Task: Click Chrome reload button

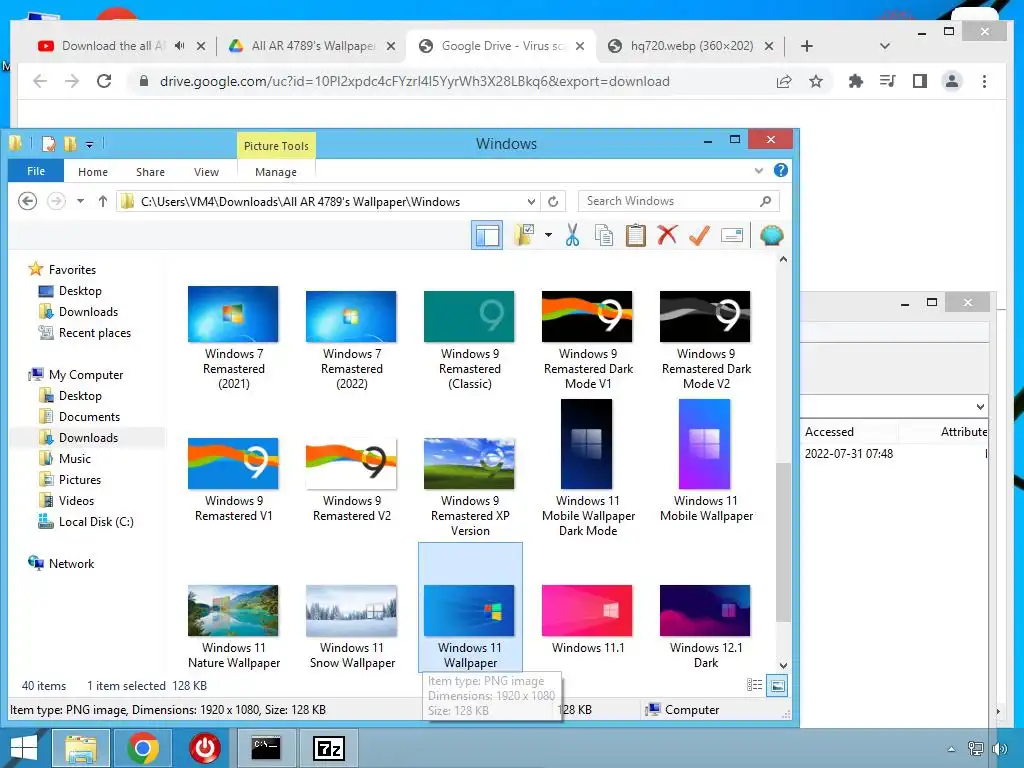Action: [104, 81]
